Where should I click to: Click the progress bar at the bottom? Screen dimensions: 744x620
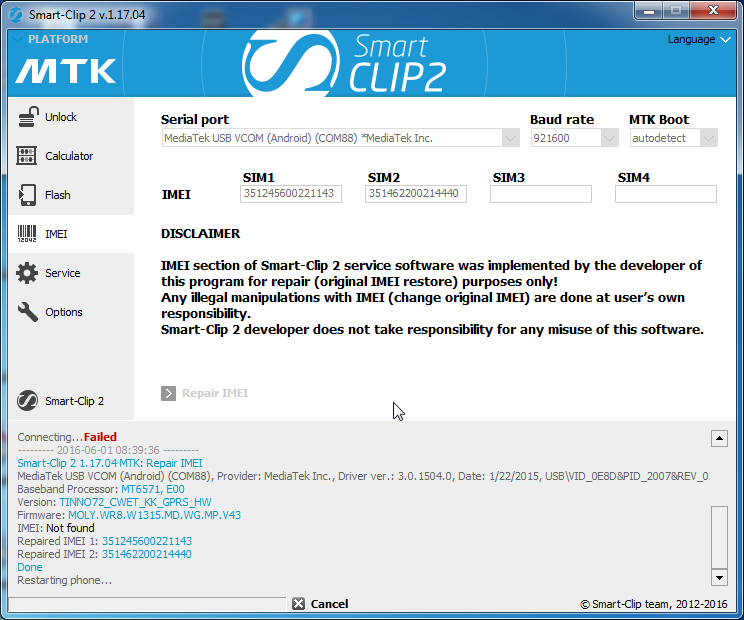147,604
